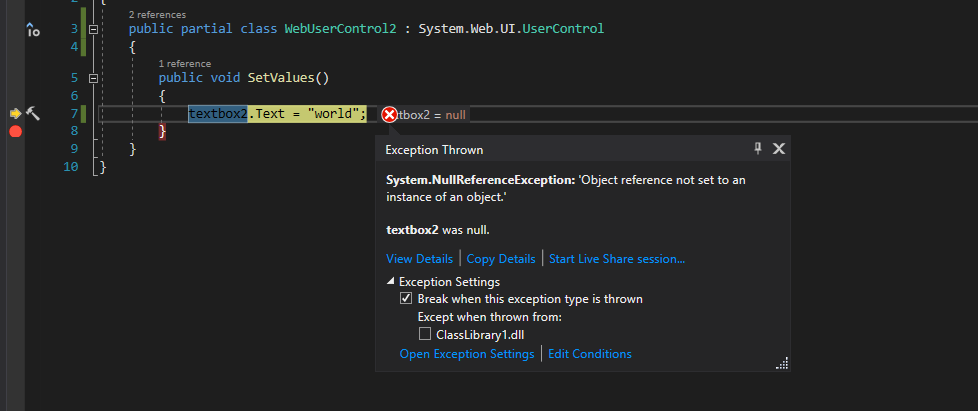Viewport: 978px width, 411px height.
Task: Click Edit Conditions link
Action: pyautogui.click(x=589, y=354)
